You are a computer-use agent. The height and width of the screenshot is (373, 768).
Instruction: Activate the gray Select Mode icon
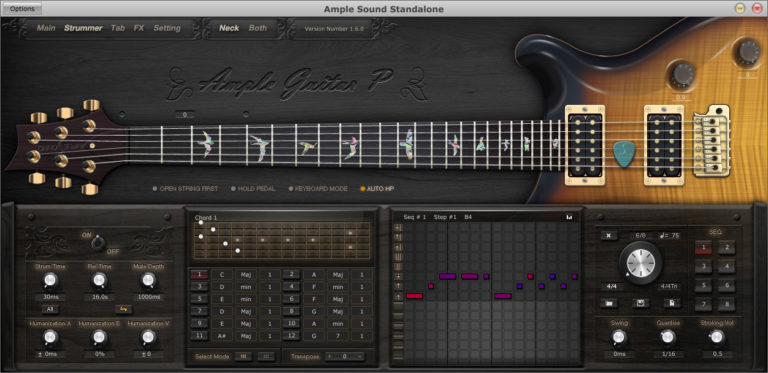(x=266, y=356)
